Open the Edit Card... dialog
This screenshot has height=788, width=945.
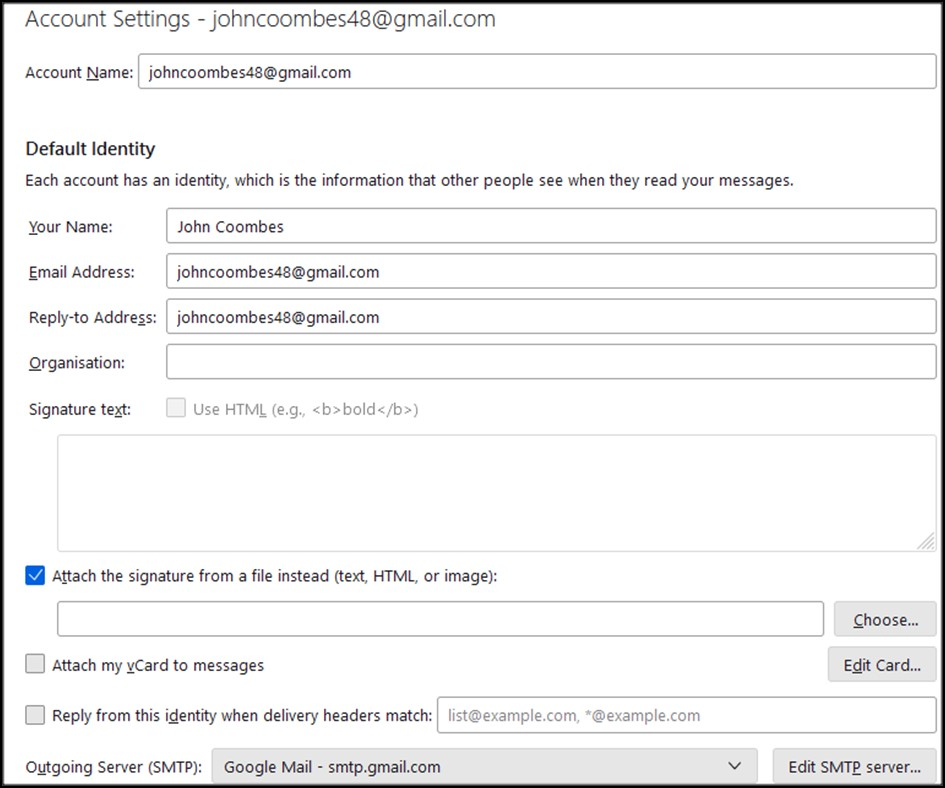click(x=881, y=665)
